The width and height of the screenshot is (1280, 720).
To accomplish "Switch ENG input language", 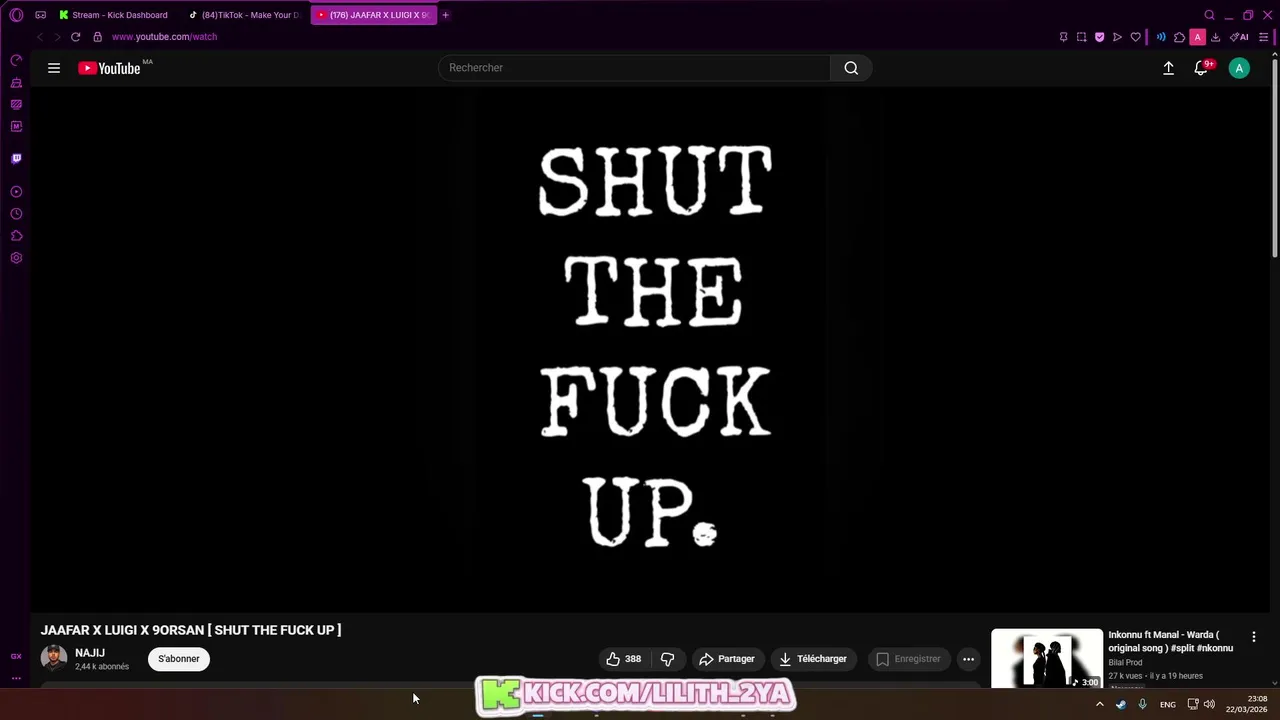I will click(x=1168, y=704).
